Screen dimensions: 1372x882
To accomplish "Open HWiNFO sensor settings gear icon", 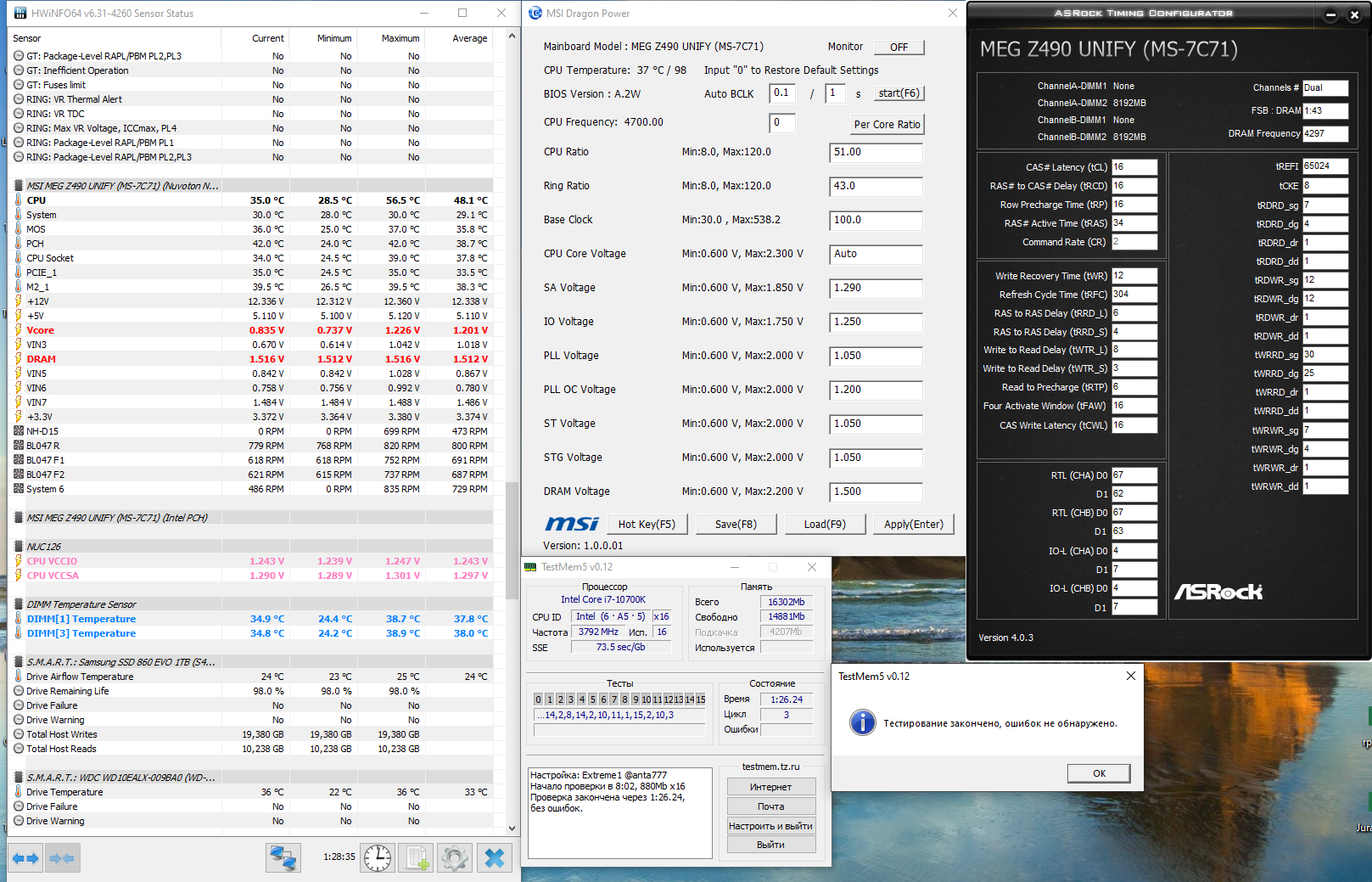I will [x=455, y=858].
